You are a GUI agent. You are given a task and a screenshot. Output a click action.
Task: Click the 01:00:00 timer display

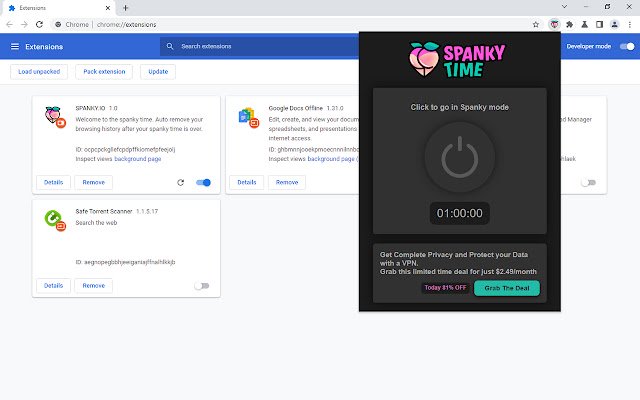(460, 213)
